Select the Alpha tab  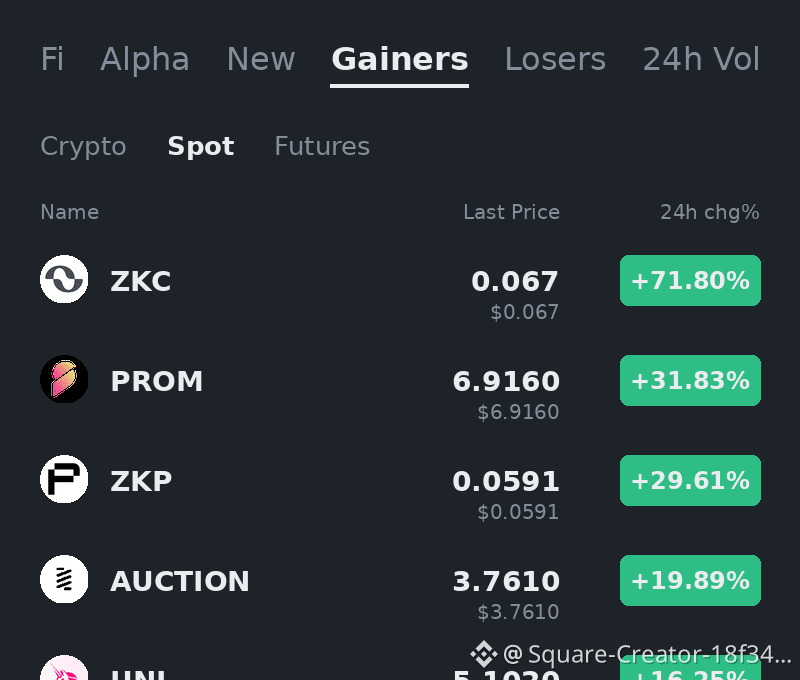tap(145, 59)
